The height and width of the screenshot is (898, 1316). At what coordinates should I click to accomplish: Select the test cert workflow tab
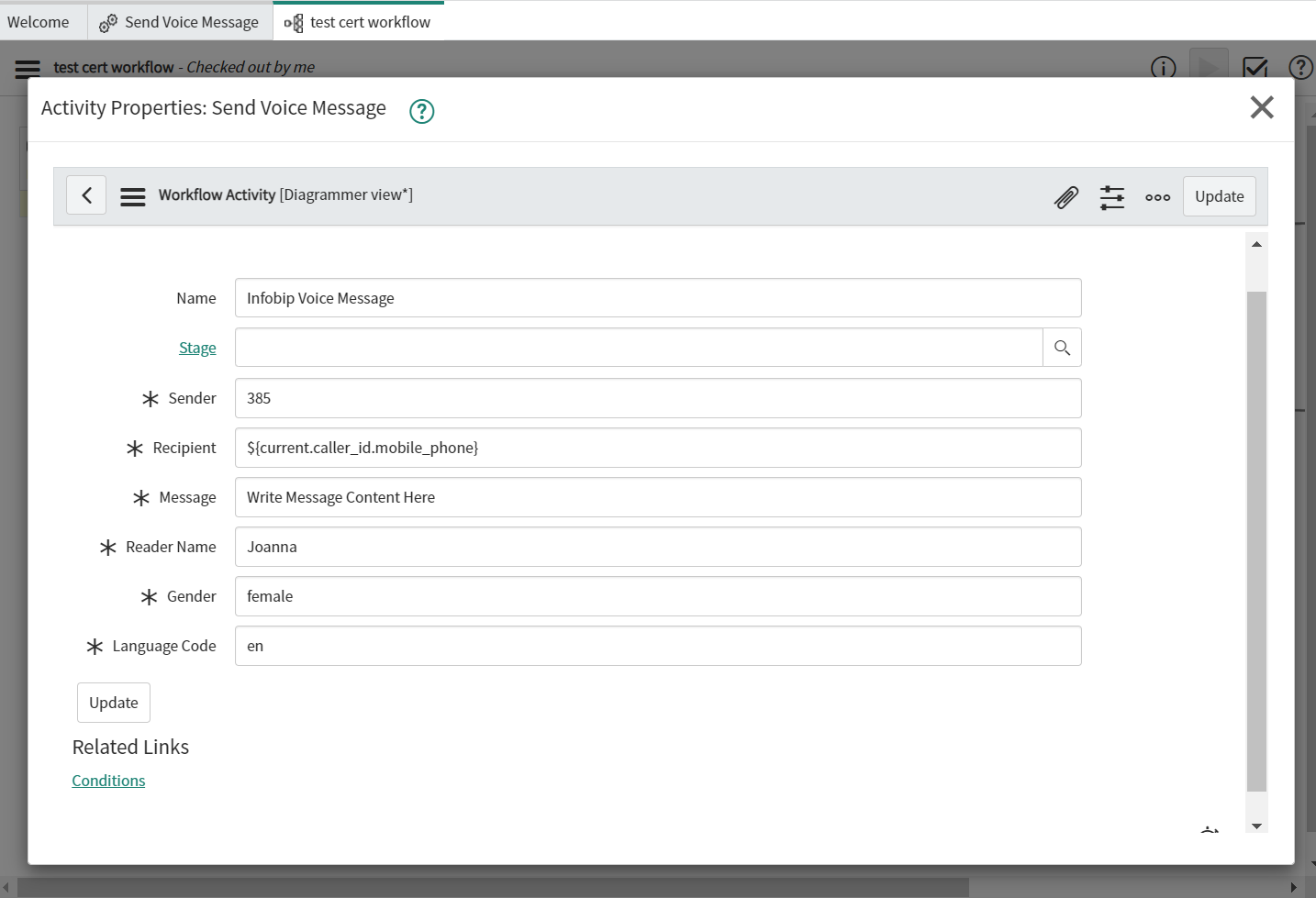click(358, 22)
